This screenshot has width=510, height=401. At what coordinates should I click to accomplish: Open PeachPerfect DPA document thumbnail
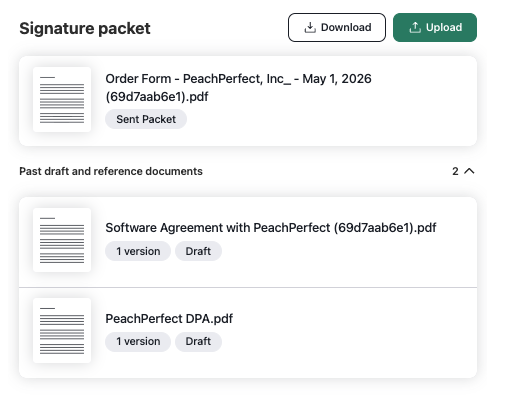[62, 330]
